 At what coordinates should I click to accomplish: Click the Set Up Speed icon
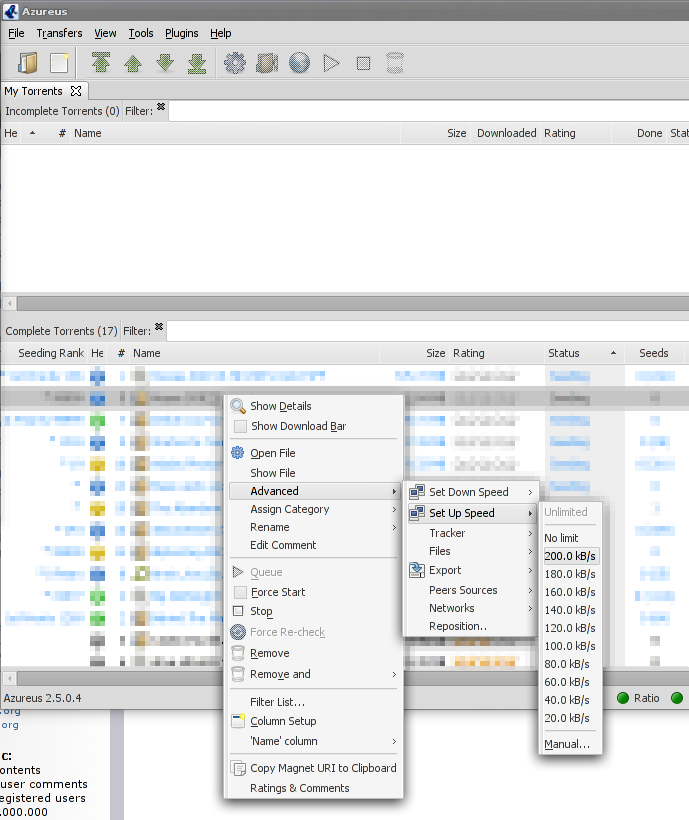417,512
